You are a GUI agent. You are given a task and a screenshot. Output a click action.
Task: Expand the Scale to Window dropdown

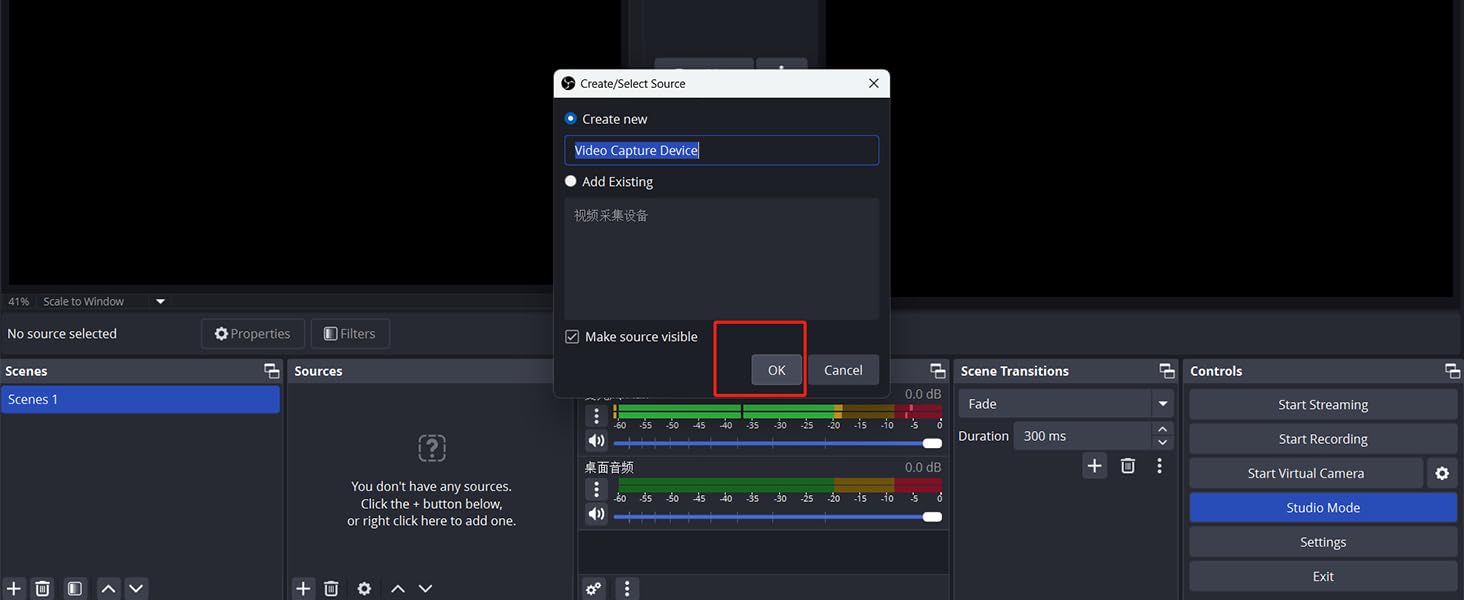pos(160,301)
